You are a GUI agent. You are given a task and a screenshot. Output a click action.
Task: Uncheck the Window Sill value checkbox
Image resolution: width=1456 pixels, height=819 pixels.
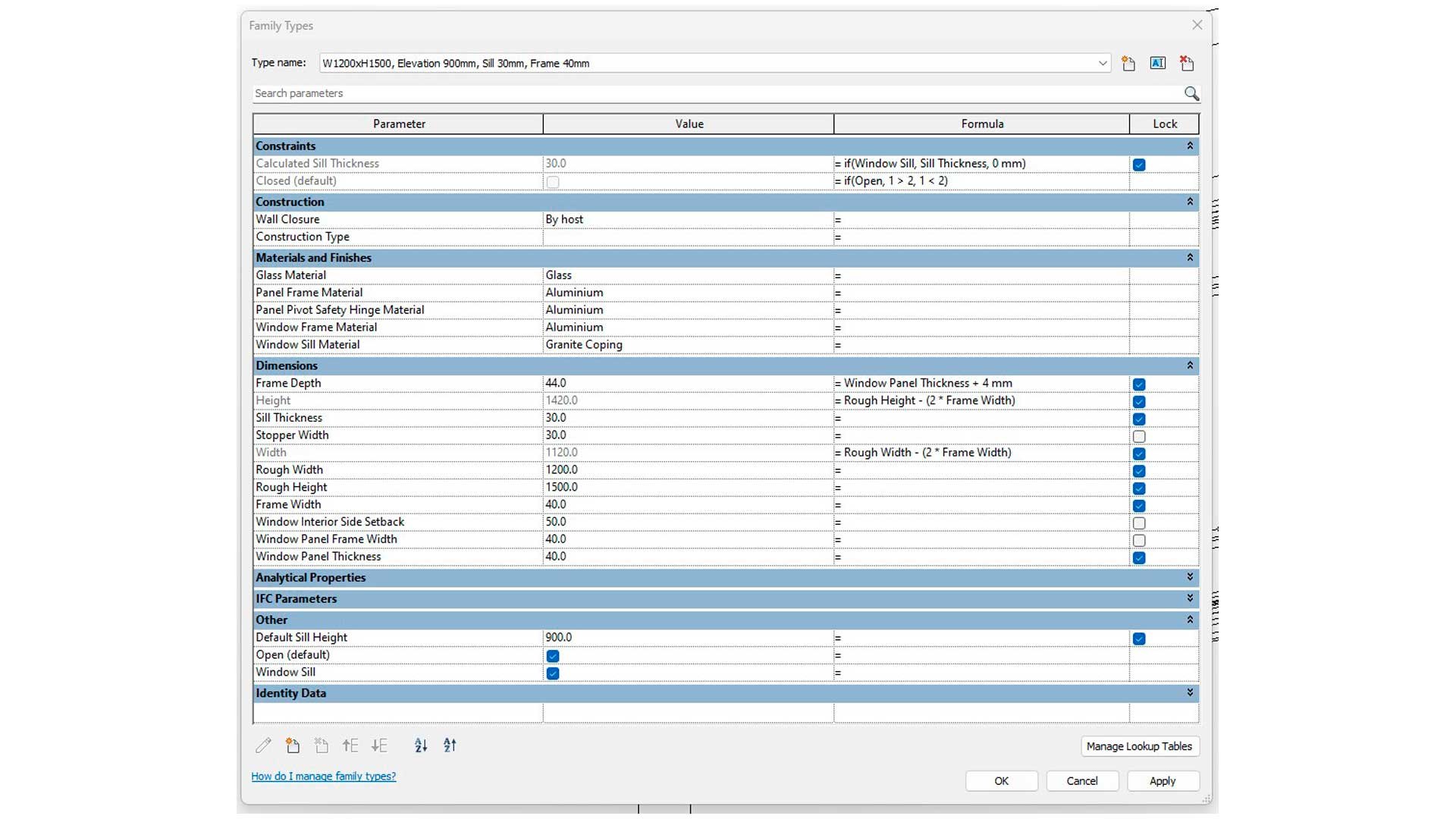click(553, 673)
